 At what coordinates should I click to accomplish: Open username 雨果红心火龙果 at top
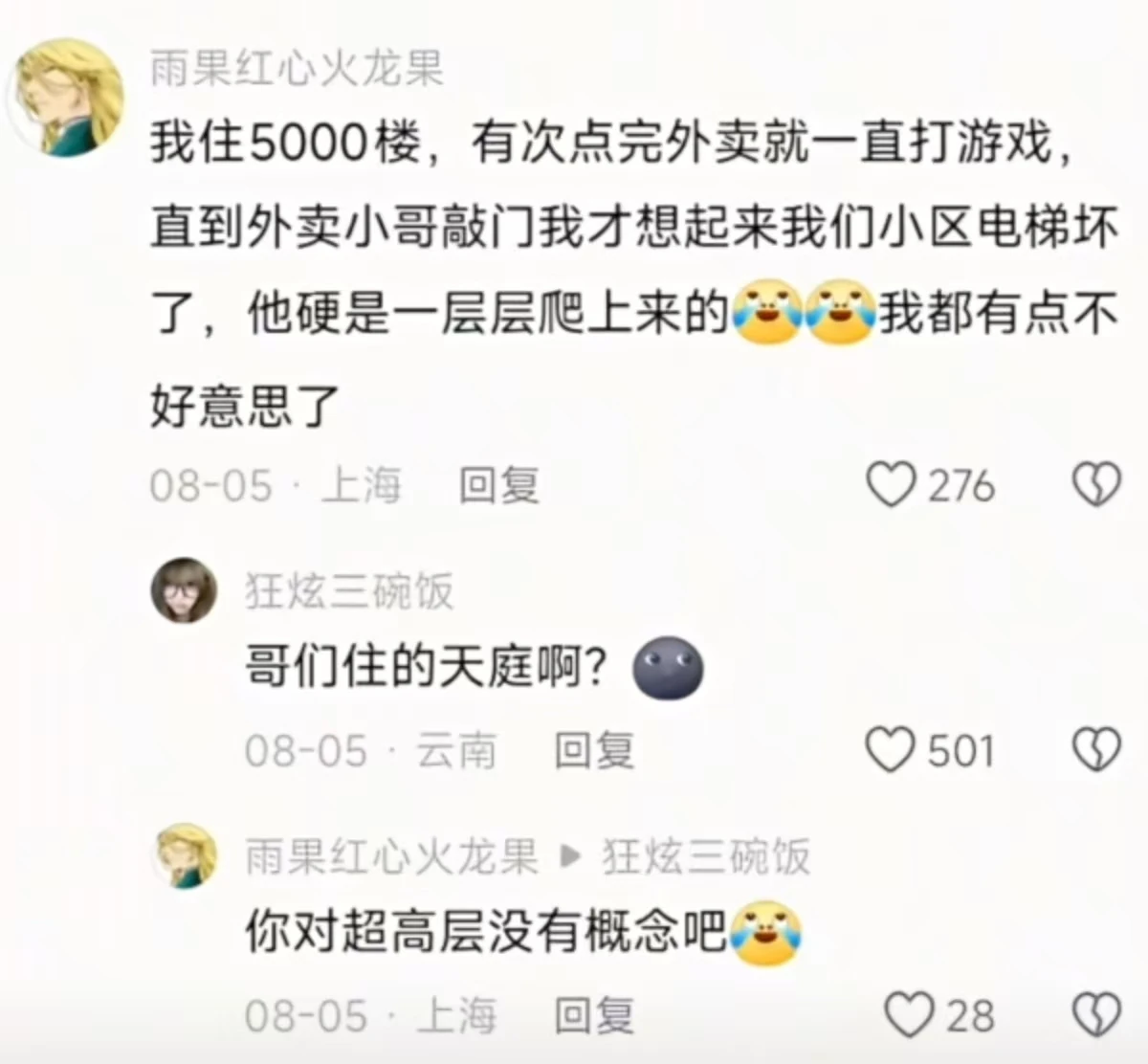coord(298,69)
